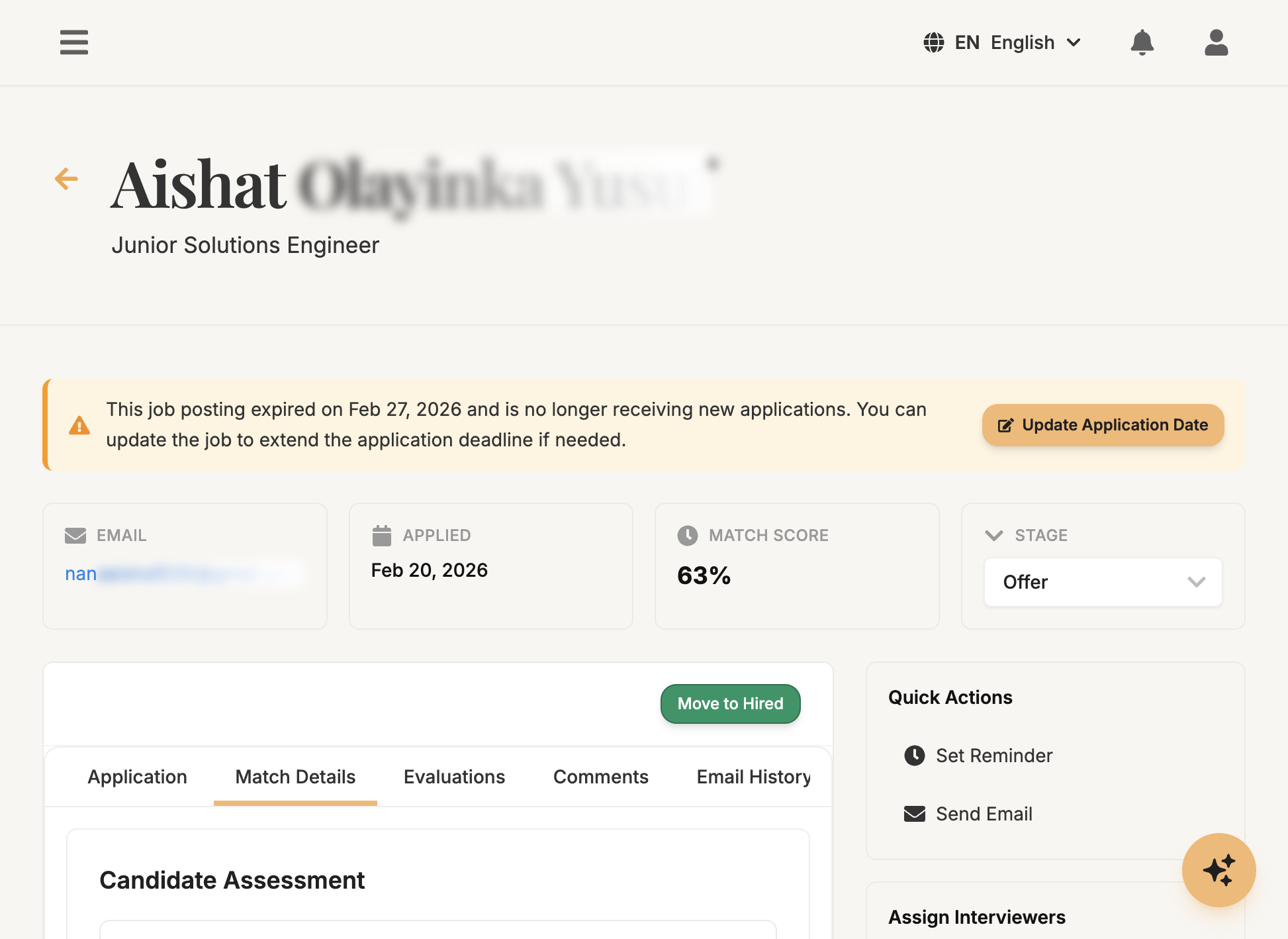Open the AI sparkle assistant button
Screen dimensions: 1288x939
tap(1219, 869)
